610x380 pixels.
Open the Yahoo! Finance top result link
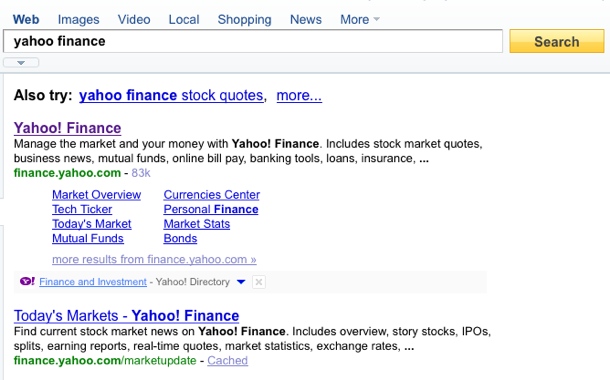point(67,128)
